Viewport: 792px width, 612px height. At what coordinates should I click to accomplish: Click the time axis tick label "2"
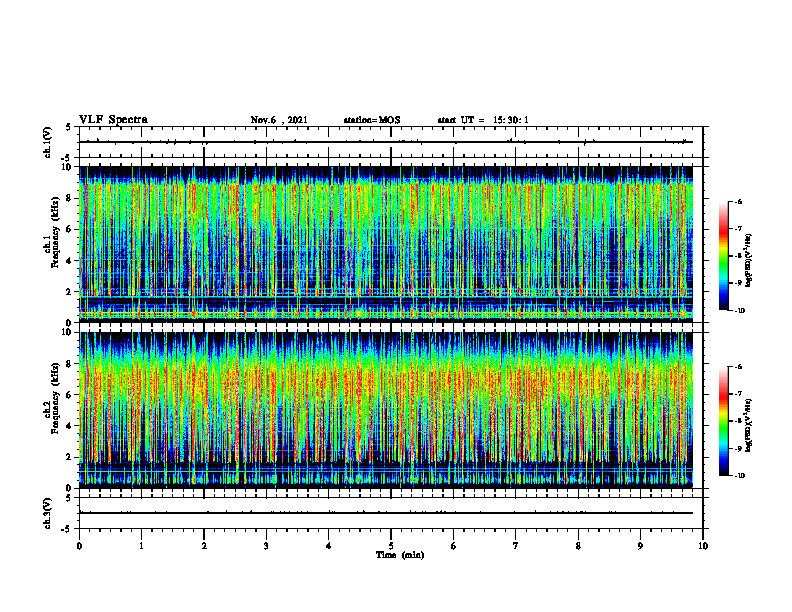click(204, 546)
